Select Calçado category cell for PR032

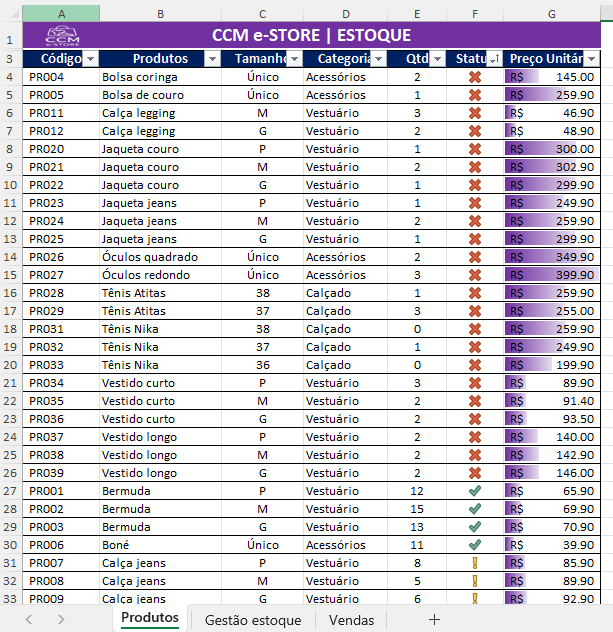pos(345,347)
